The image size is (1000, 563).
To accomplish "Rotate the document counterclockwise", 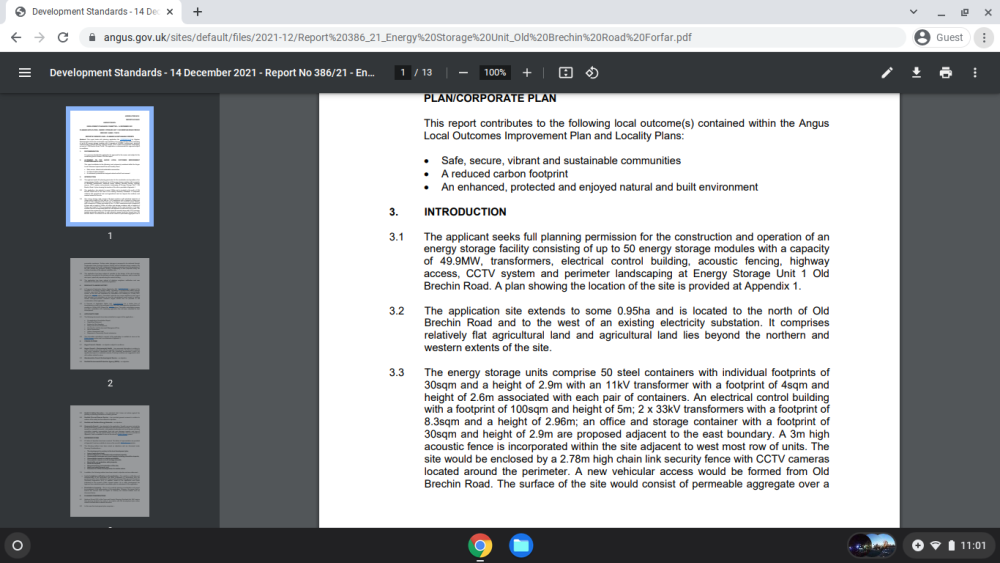I will pyautogui.click(x=592, y=73).
